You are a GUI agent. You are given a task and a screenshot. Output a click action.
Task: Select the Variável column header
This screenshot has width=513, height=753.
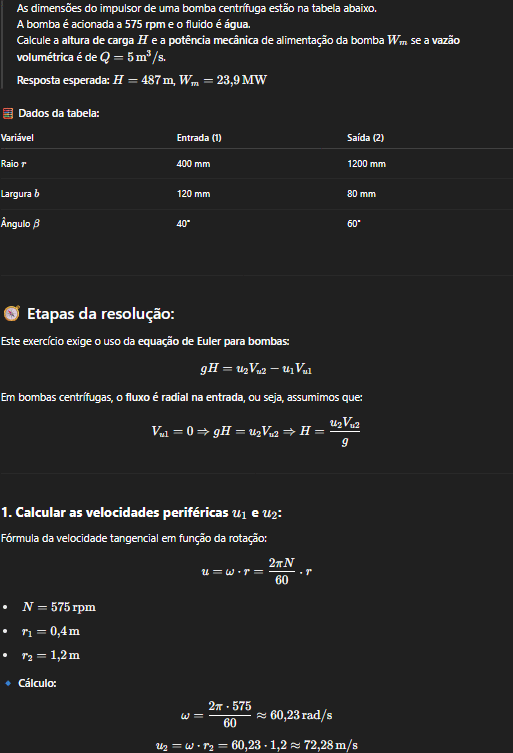click(17, 138)
